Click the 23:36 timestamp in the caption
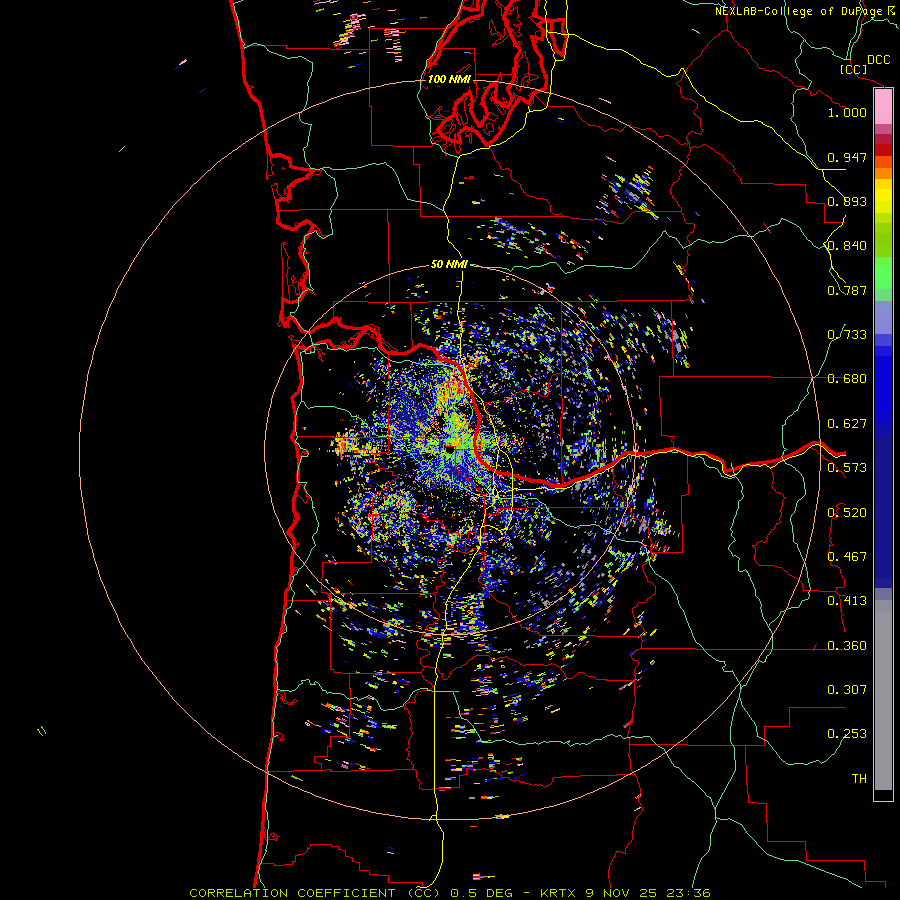The height and width of the screenshot is (900, 900). point(688,893)
